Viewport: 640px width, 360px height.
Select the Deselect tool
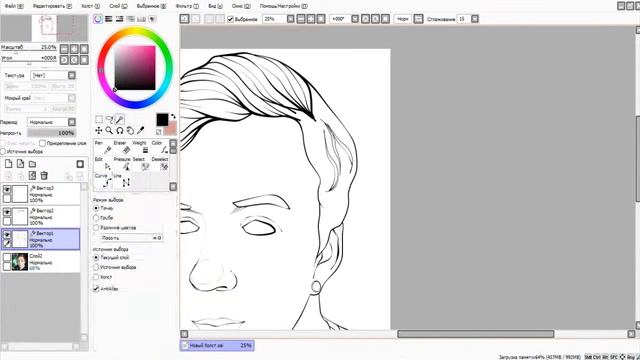pyautogui.click(x=160, y=164)
